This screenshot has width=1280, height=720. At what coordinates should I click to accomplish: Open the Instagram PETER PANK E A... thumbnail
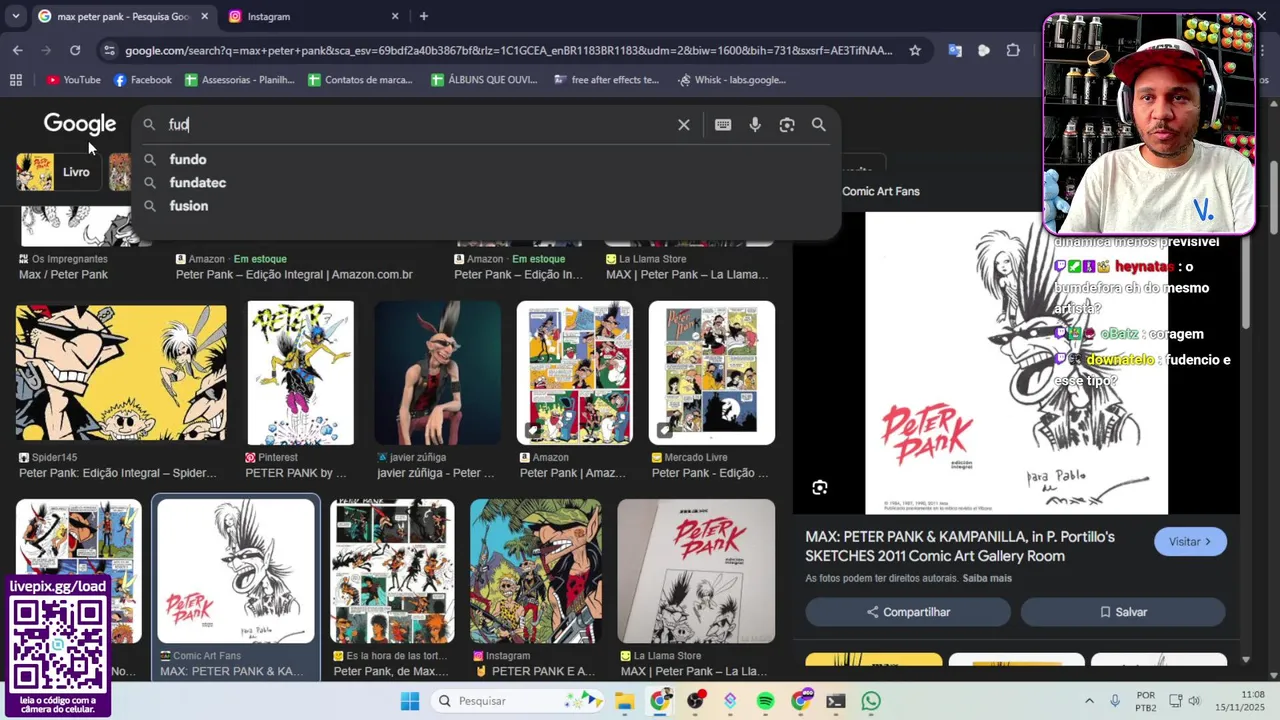click(536, 571)
